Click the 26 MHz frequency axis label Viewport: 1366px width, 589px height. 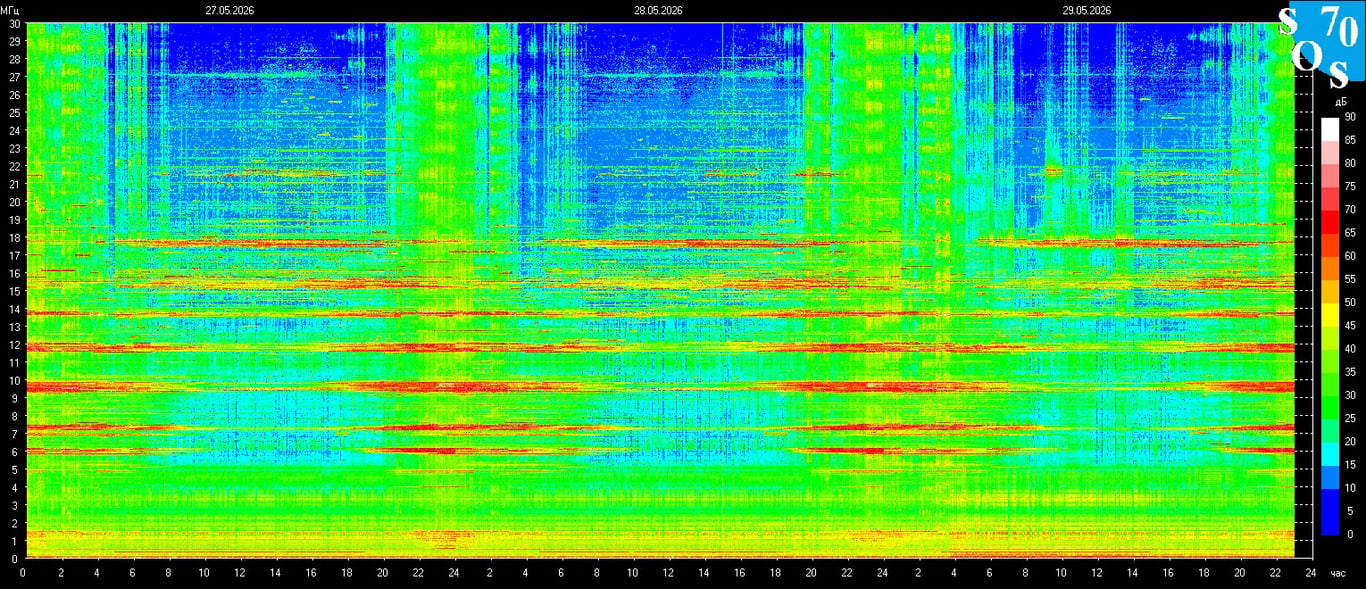13,95
